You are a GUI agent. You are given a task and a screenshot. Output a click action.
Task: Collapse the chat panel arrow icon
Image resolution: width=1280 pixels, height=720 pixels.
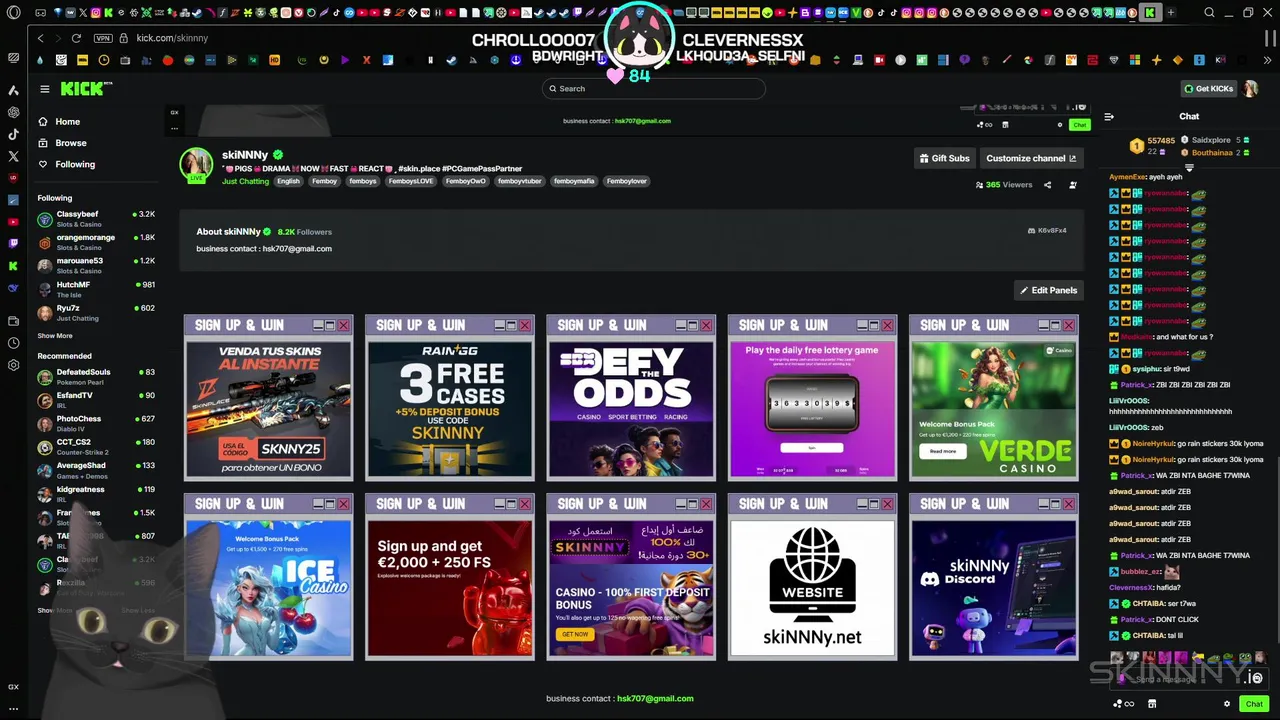(1109, 117)
